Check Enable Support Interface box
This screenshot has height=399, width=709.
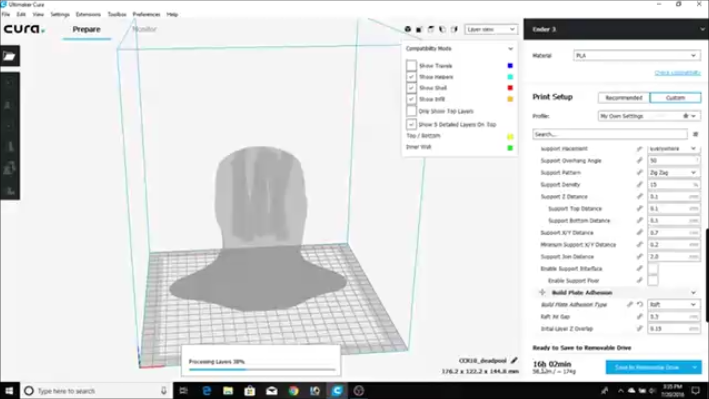click(x=652, y=269)
